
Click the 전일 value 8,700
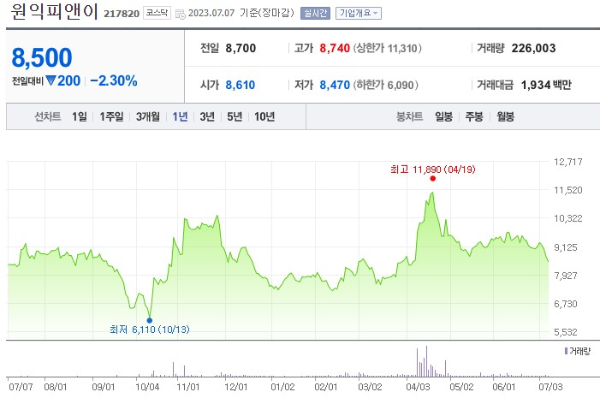click(x=241, y=48)
